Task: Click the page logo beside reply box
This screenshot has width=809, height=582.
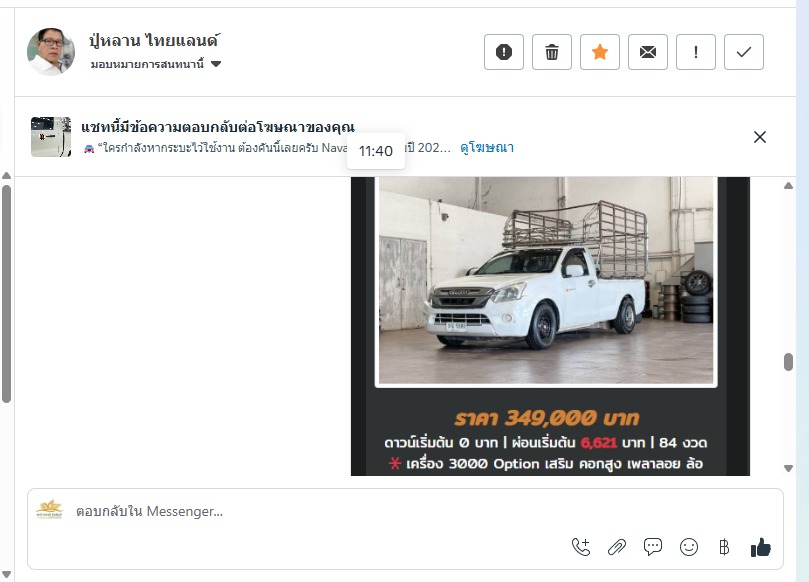Action: pyautogui.click(x=50, y=510)
